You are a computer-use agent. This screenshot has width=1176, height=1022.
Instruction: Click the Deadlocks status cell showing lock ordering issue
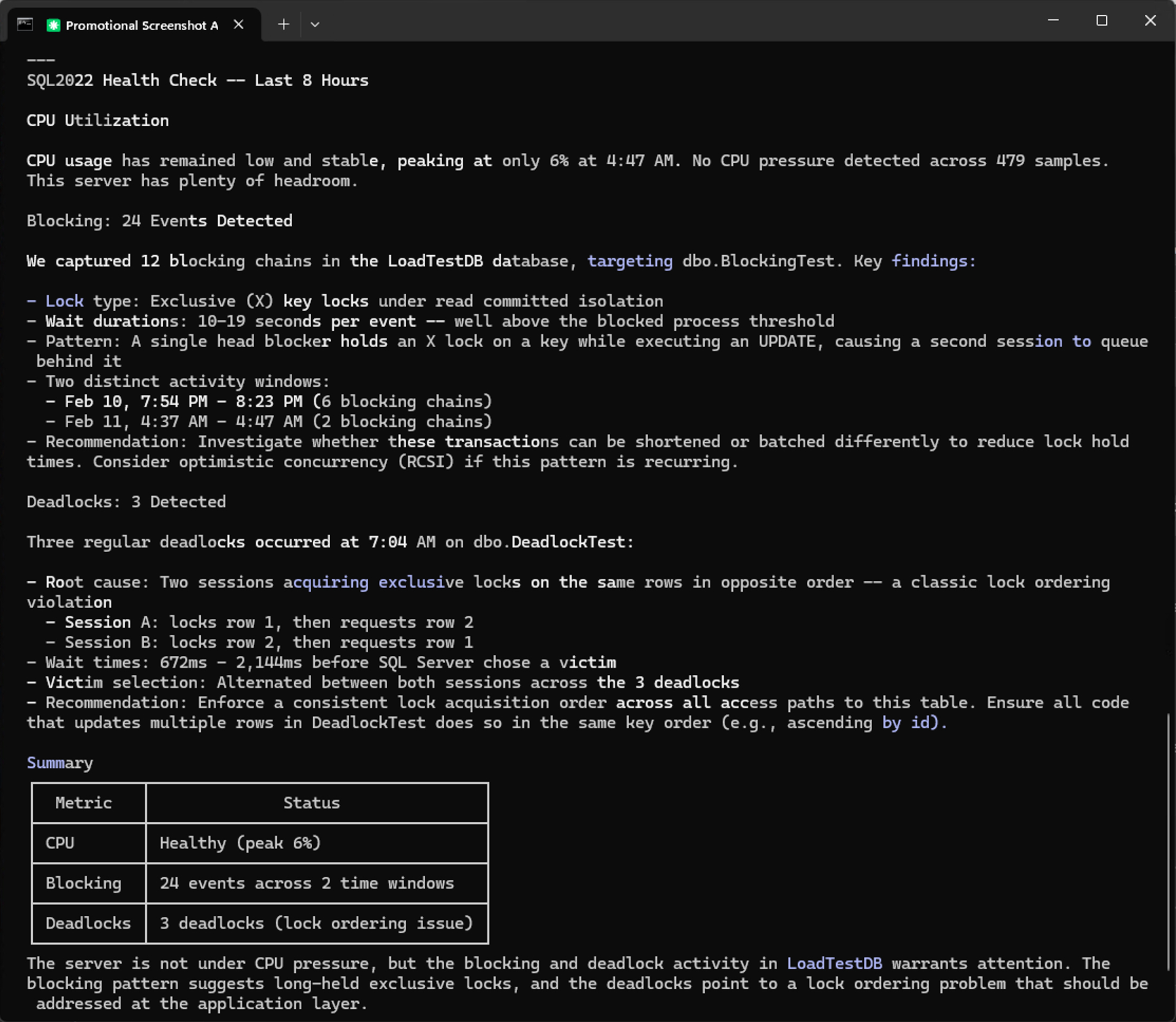316,923
